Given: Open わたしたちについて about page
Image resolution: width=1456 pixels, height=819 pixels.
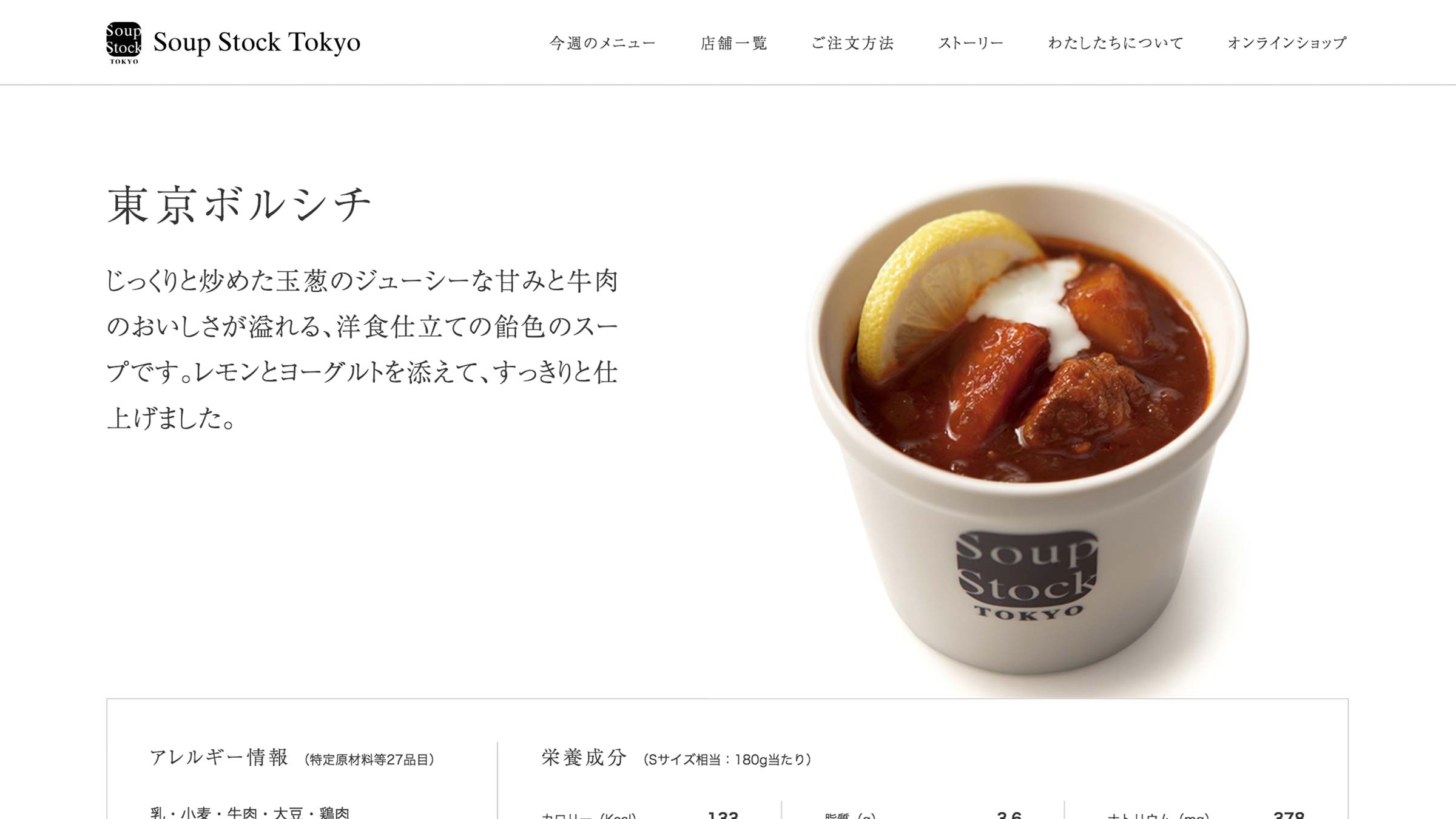Looking at the screenshot, I should click(1116, 43).
